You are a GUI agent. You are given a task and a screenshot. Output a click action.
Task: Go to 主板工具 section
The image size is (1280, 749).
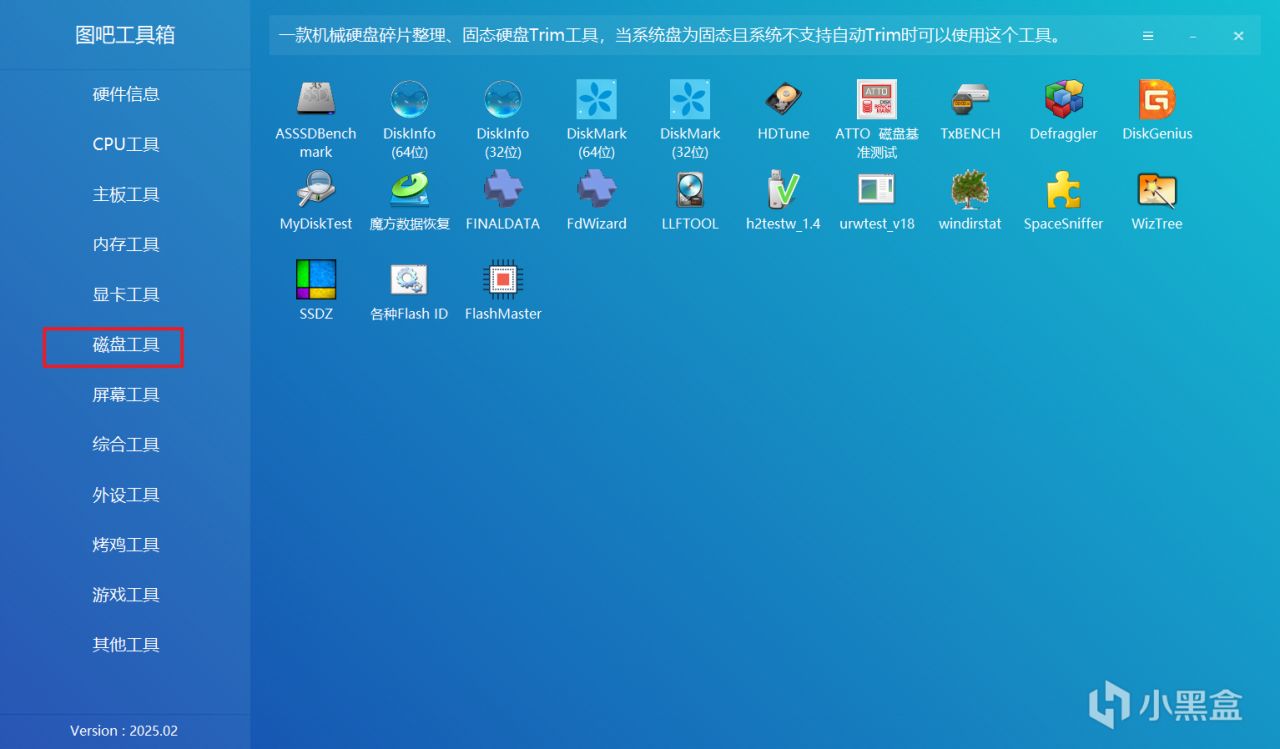[126, 194]
